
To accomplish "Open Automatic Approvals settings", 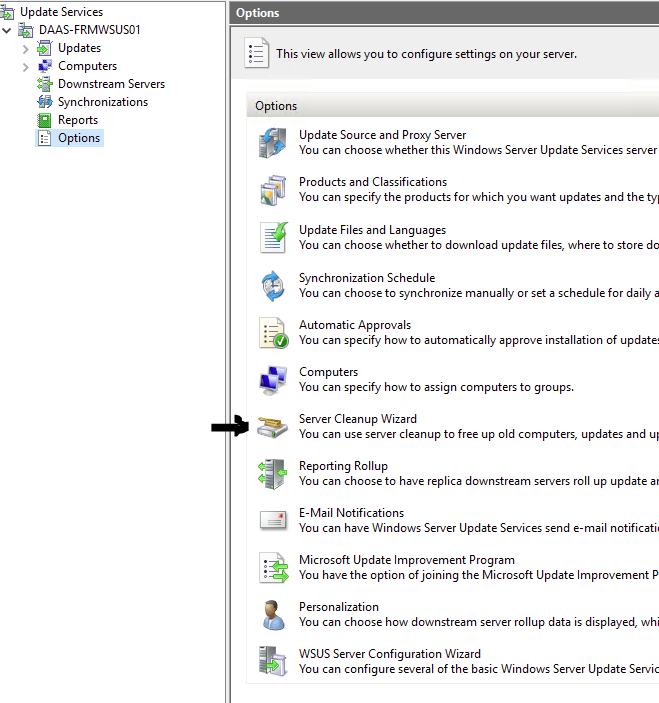I will coord(355,325).
